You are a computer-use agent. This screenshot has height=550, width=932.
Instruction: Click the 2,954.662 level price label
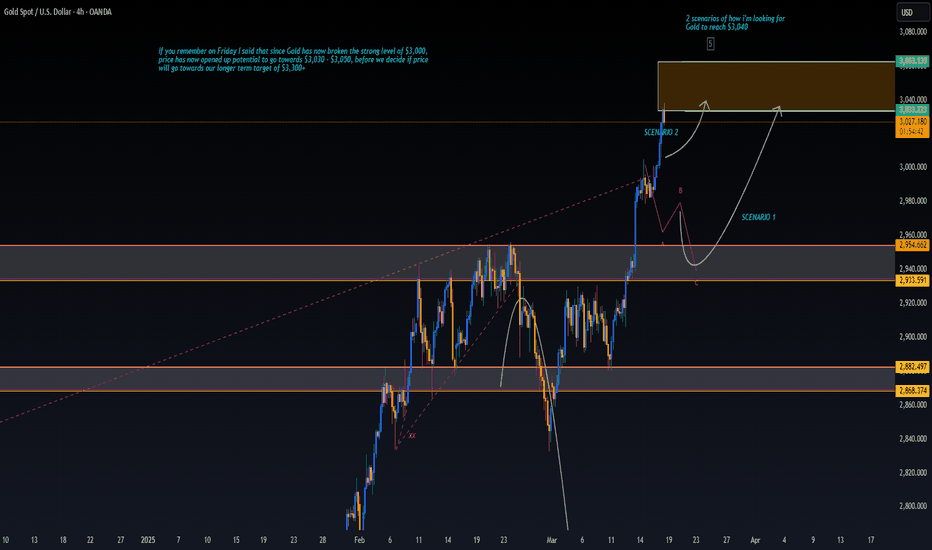point(912,245)
